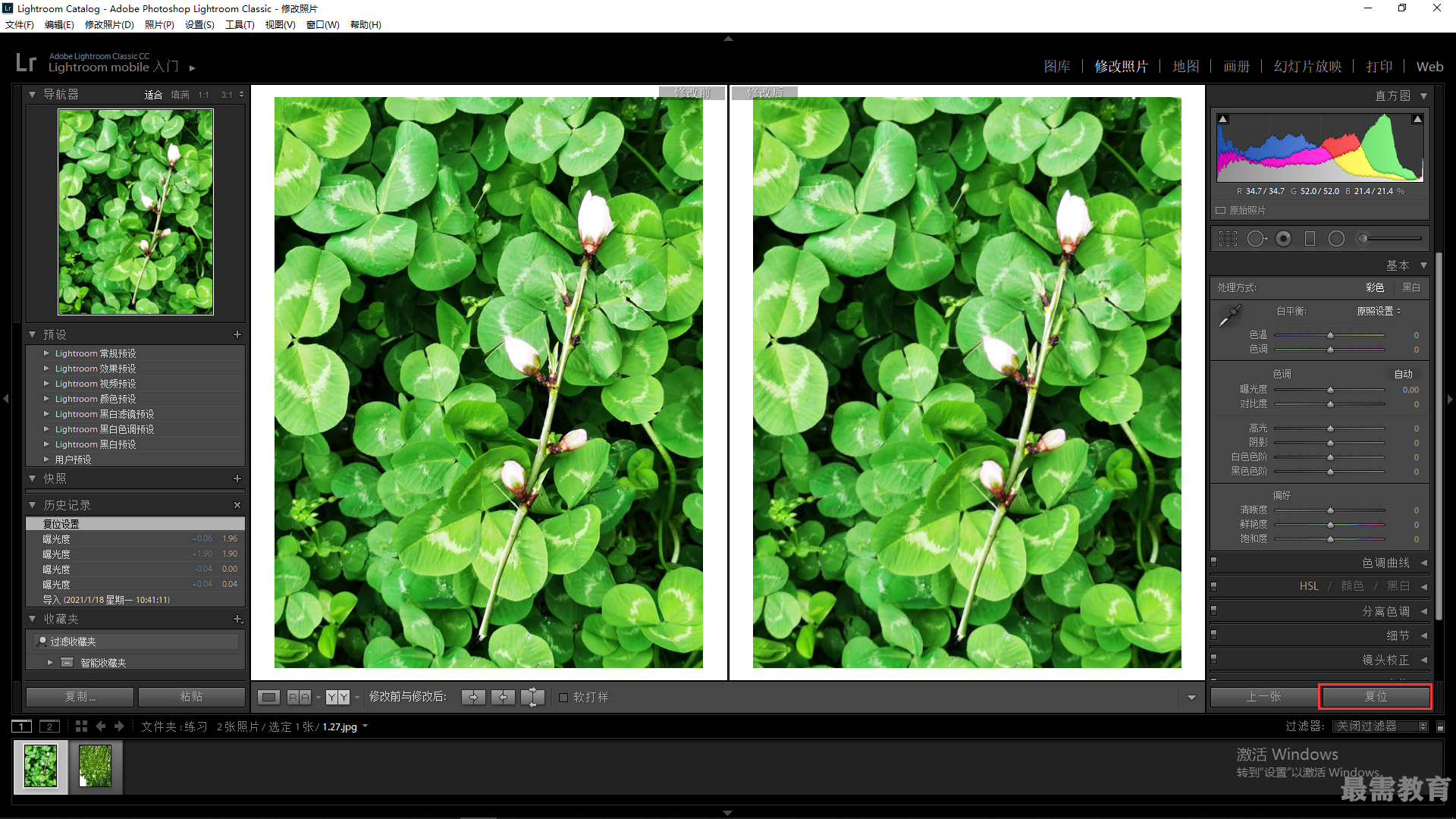This screenshot has height=819, width=1456.
Task: Collapse the 预设 panel
Action: 32,334
